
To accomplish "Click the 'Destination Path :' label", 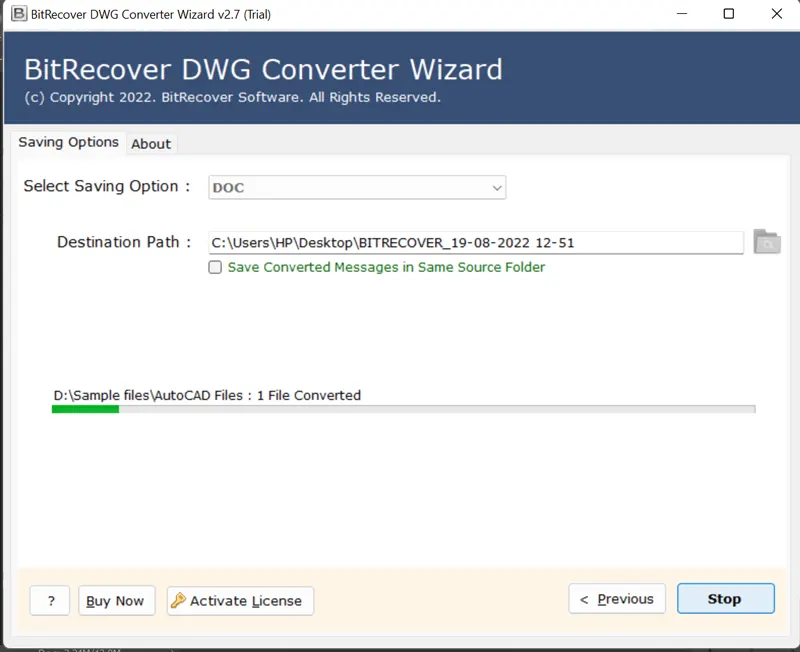I will pos(124,242).
